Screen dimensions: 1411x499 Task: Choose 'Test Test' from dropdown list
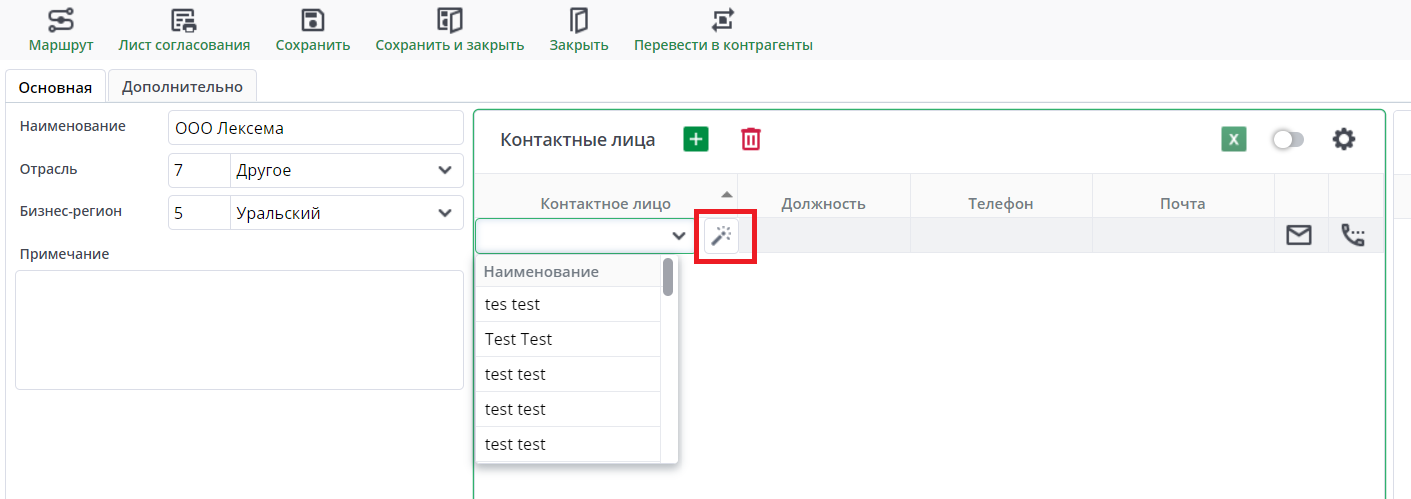point(518,339)
